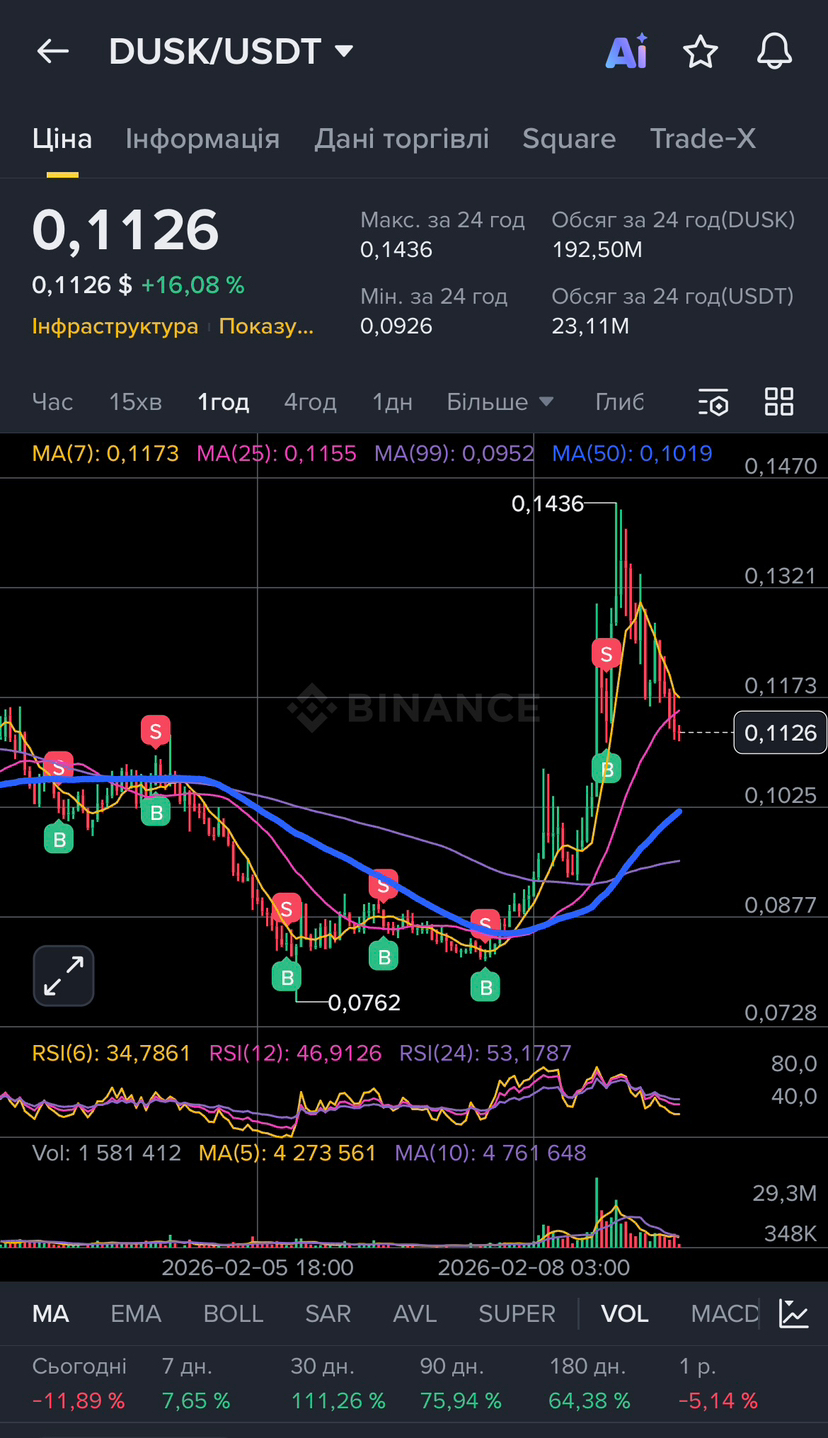The image size is (828, 1438).
Task: Tap the 30 дн. 111,26 % performance
Action: tap(338, 1383)
